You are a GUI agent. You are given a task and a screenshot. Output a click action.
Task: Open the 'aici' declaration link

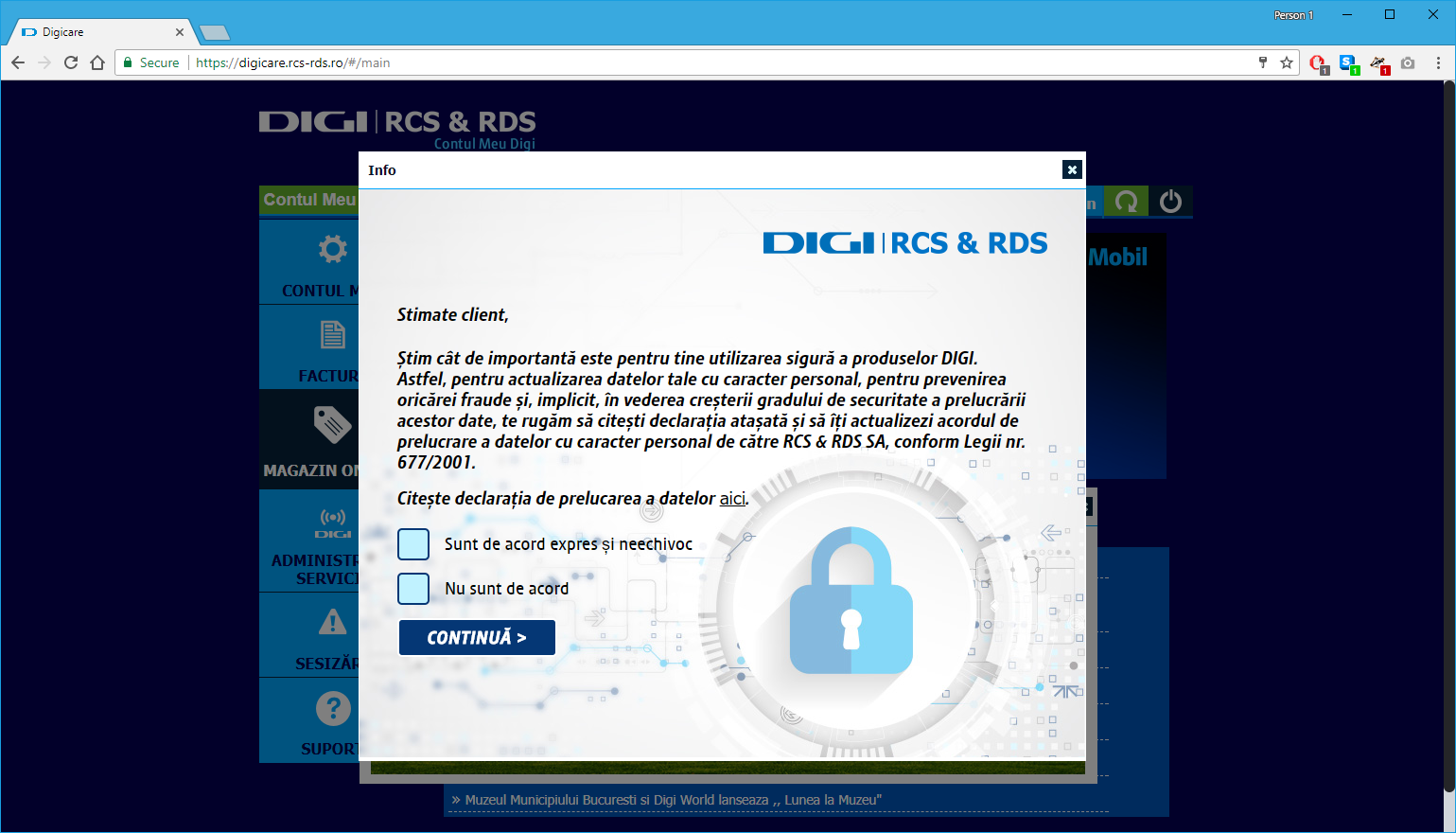[732, 498]
